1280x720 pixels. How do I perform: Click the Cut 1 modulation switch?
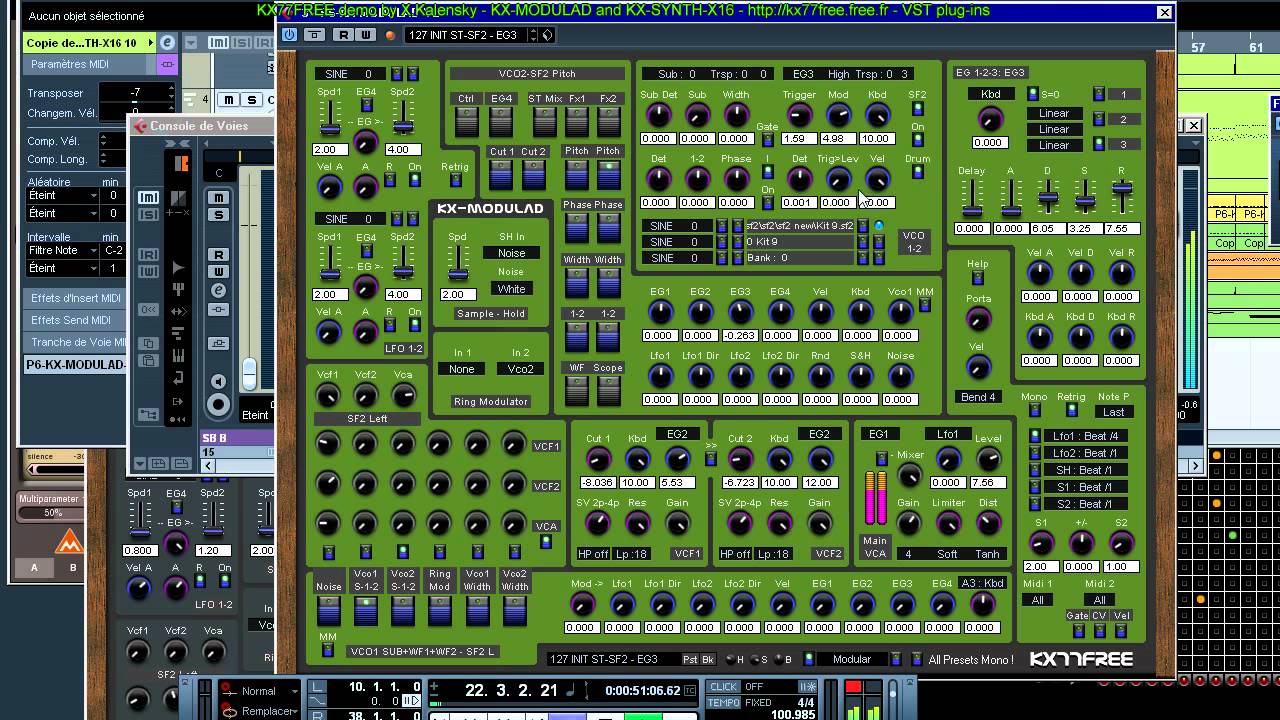coord(501,174)
